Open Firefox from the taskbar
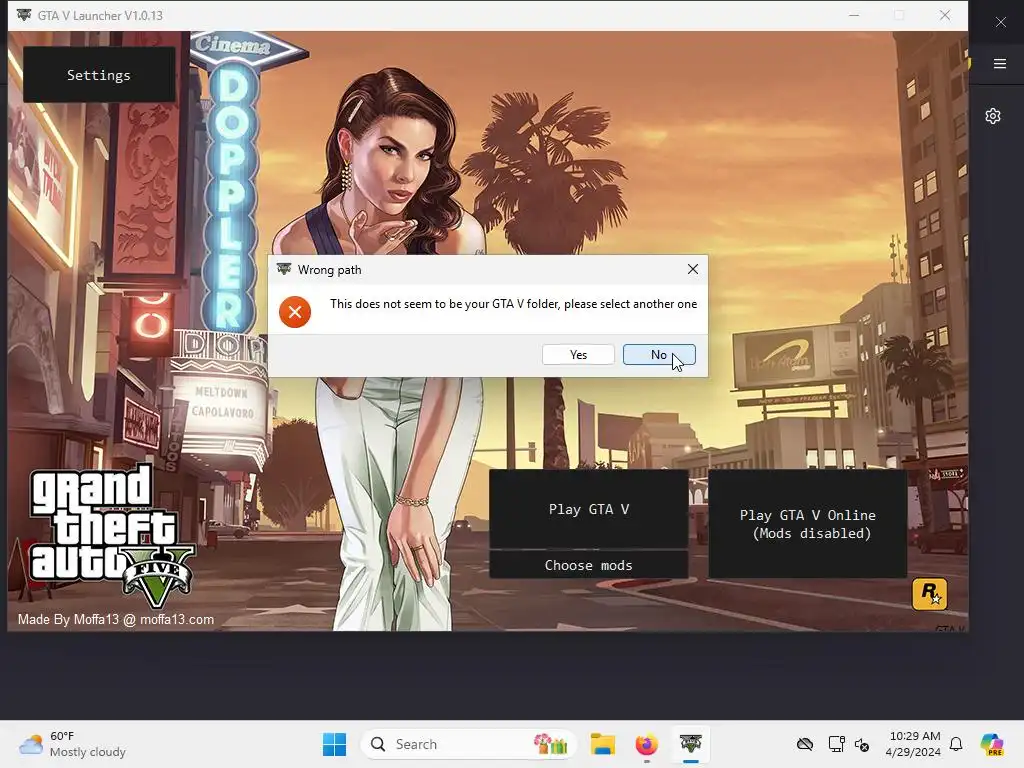This screenshot has height=768, width=1024. point(647,744)
